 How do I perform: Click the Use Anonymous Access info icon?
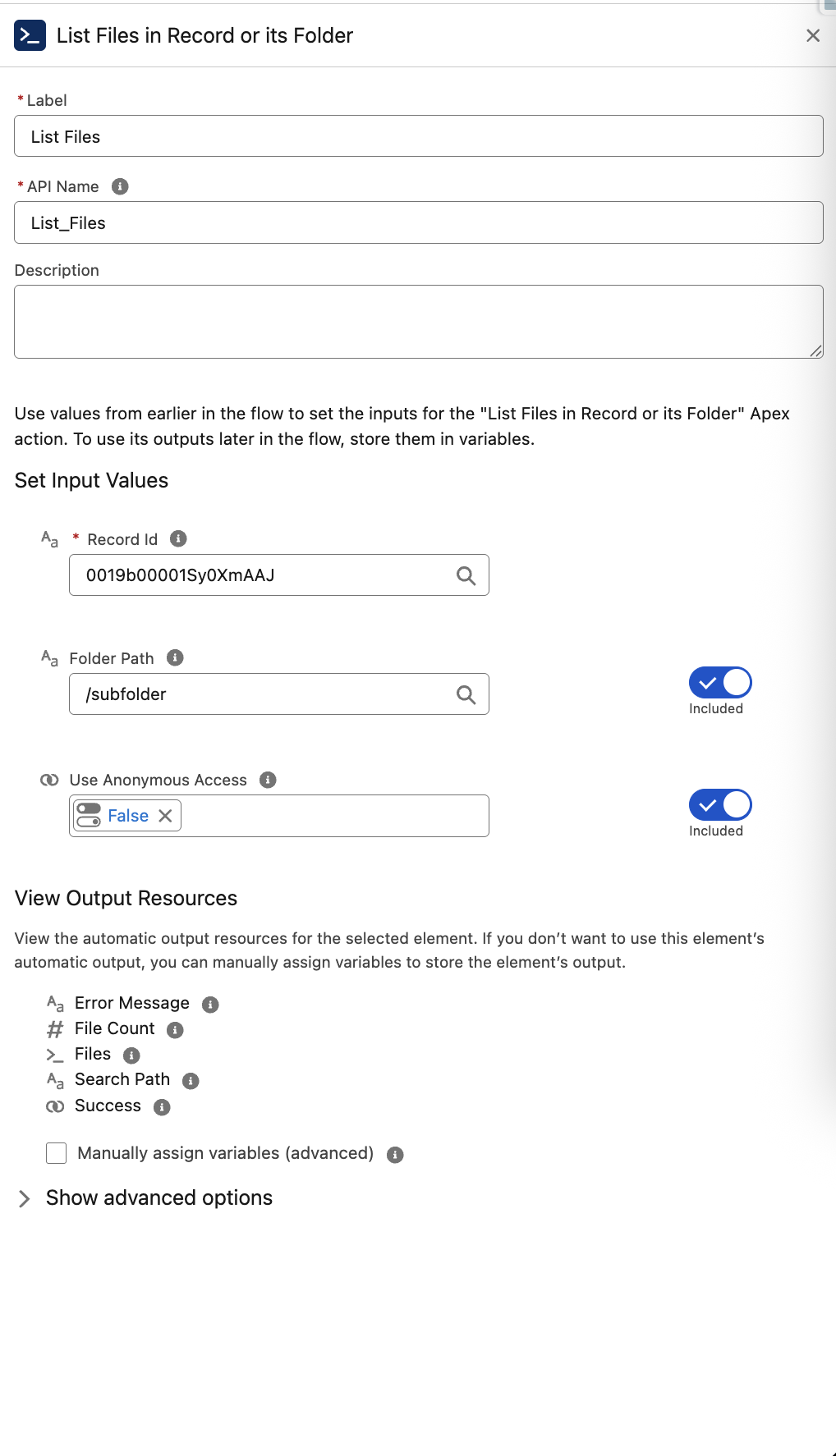click(x=268, y=780)
